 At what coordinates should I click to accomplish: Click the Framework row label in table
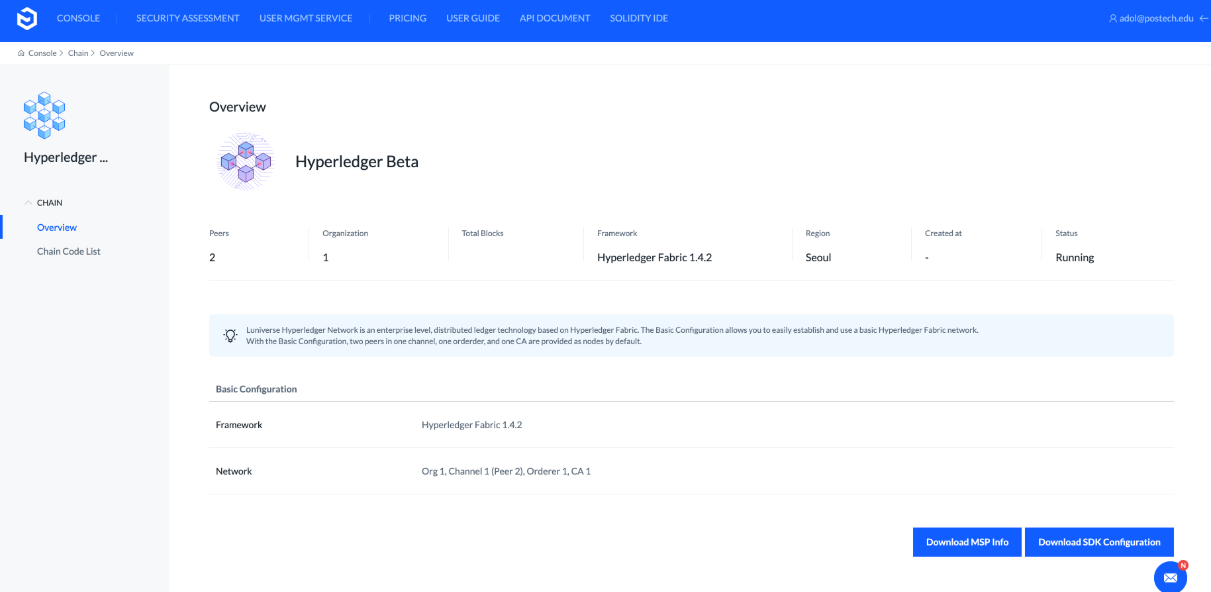click(239, 425)
